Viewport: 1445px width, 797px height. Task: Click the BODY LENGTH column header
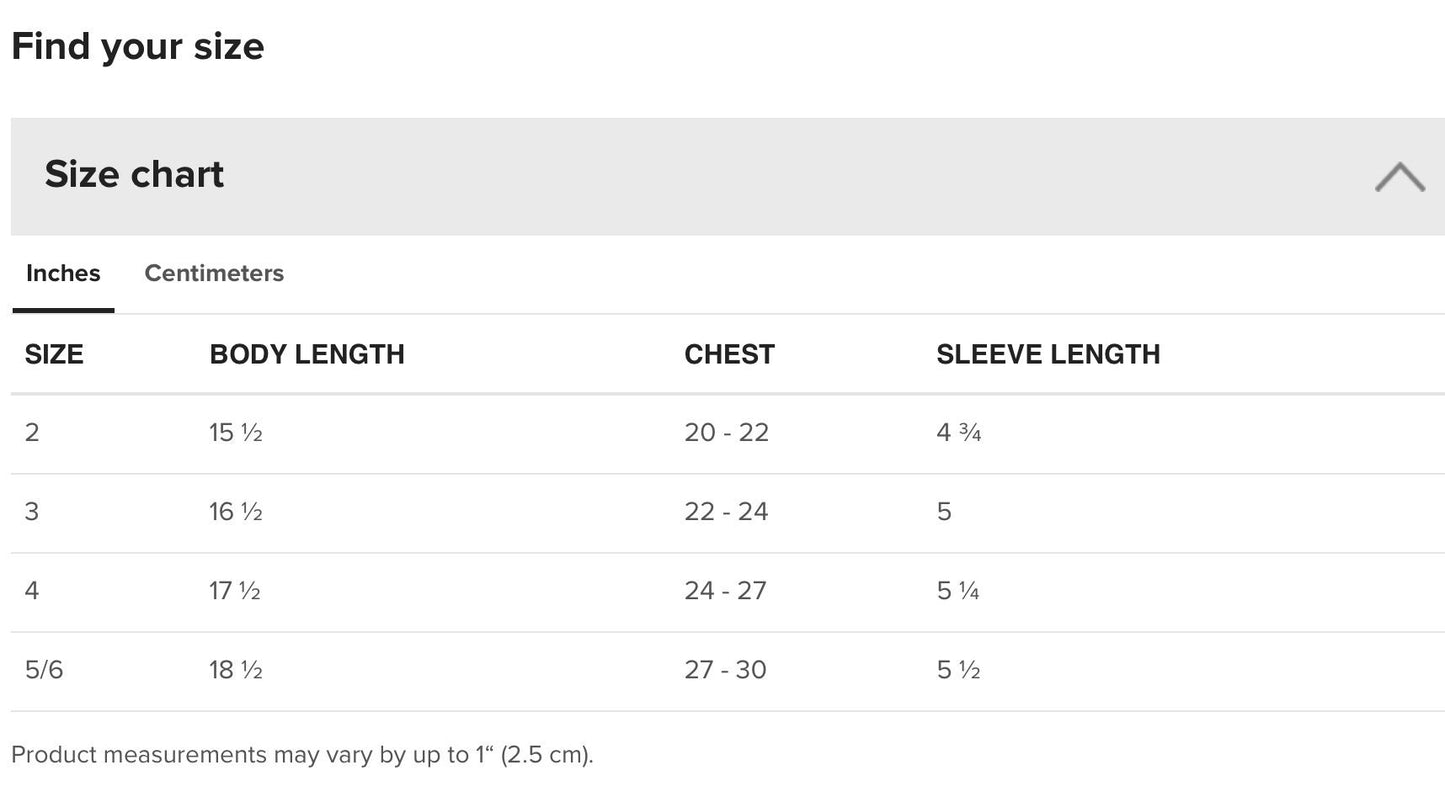(x=307, y=354)
